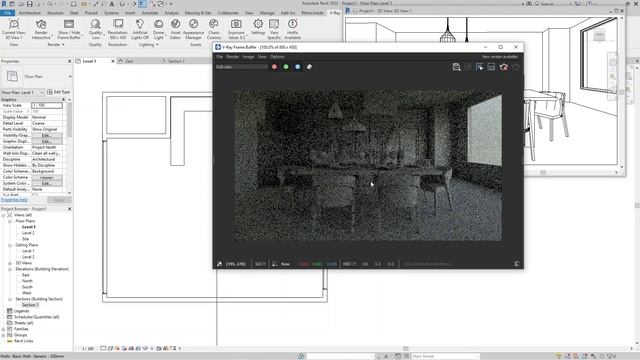Open the File ribbon tab
Image resolution: width=640 pixels, height=360 pixels.
pos(7,13)
